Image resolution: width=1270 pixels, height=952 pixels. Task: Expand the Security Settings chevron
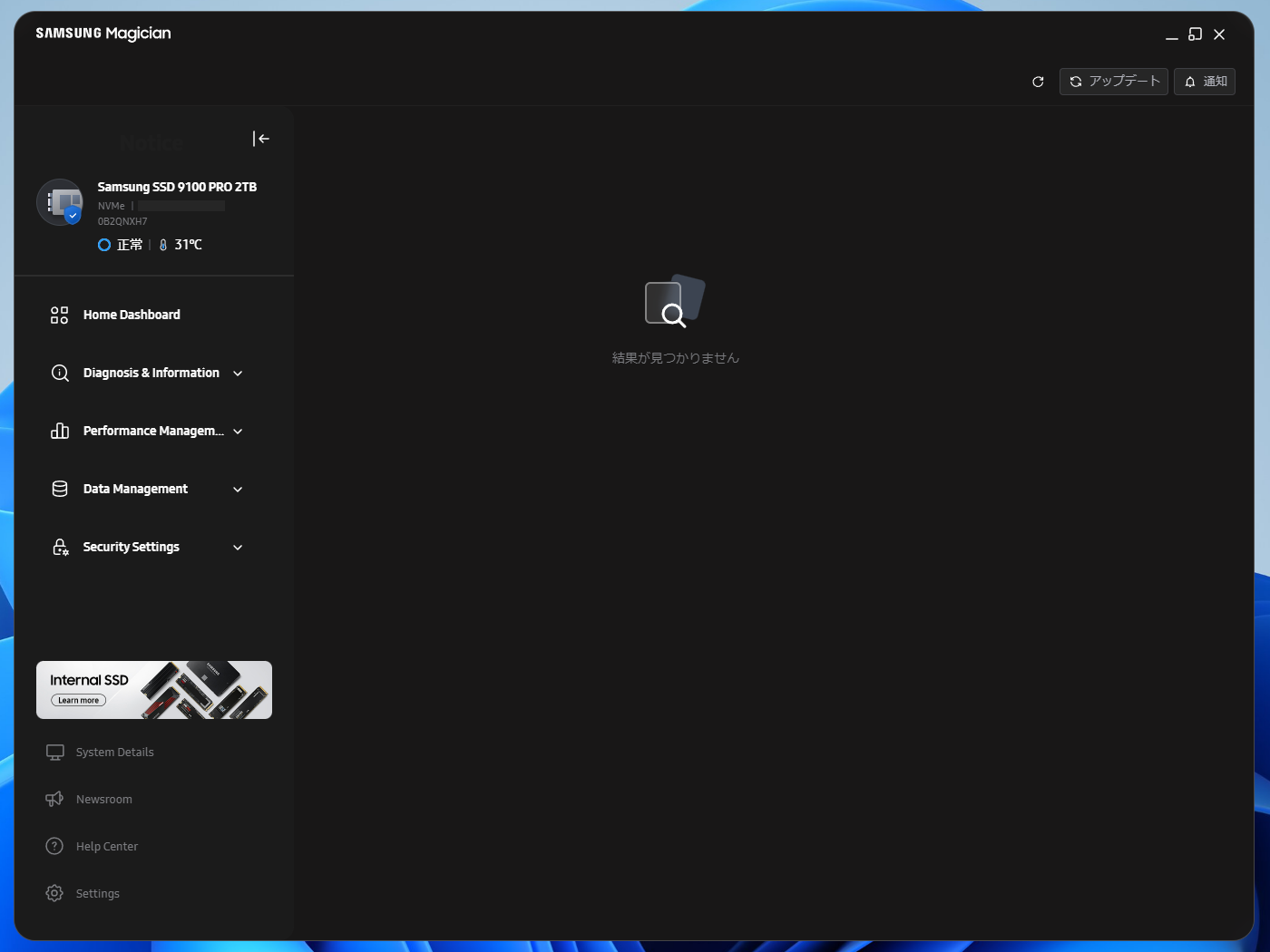(x=238, y=548)
